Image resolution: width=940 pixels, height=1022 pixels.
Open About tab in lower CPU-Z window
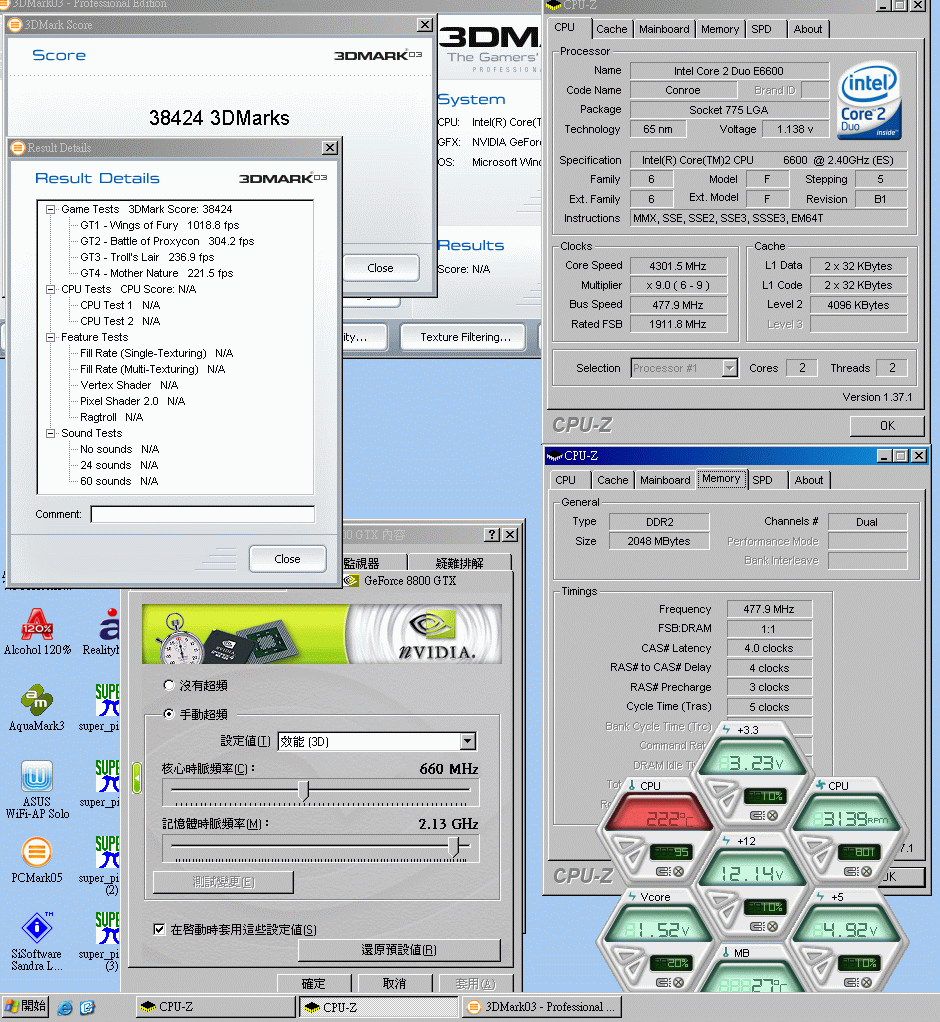[x=808, y=480]
